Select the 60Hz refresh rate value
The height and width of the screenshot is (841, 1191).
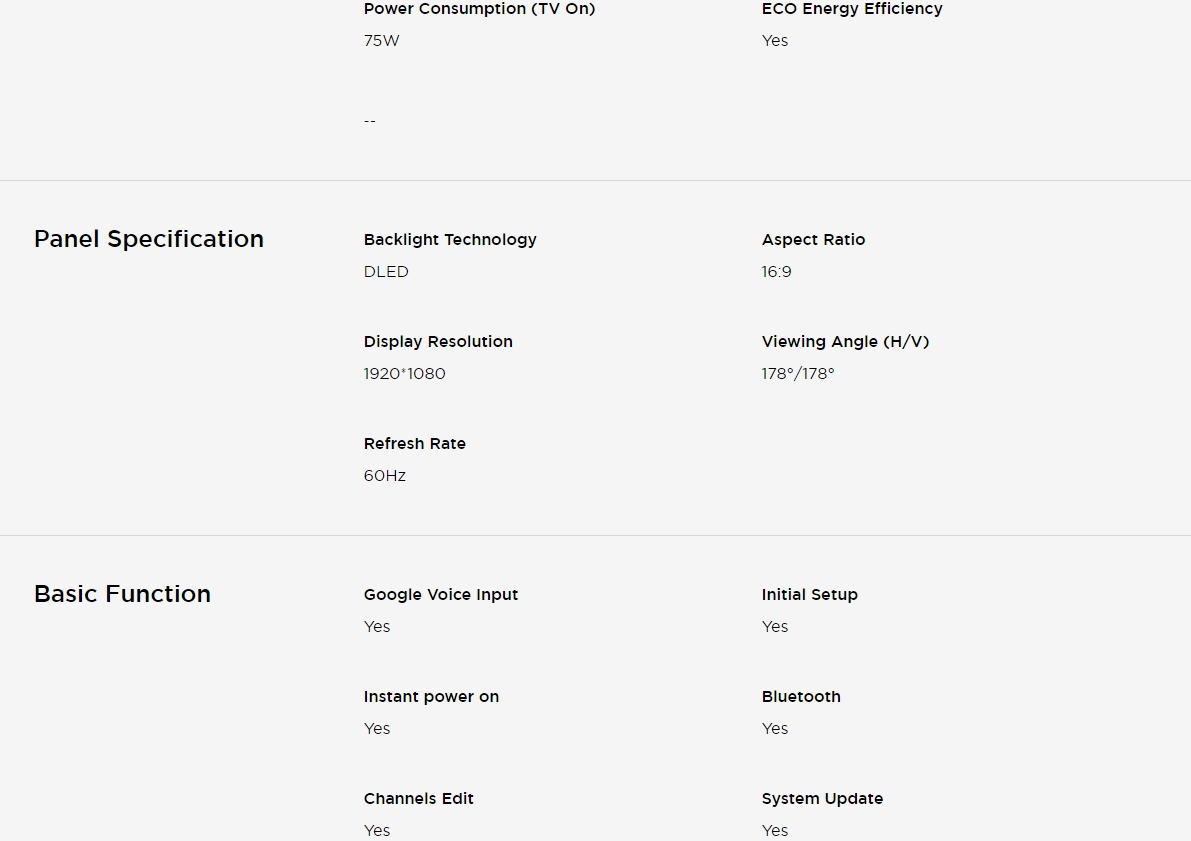coord(384,476)
